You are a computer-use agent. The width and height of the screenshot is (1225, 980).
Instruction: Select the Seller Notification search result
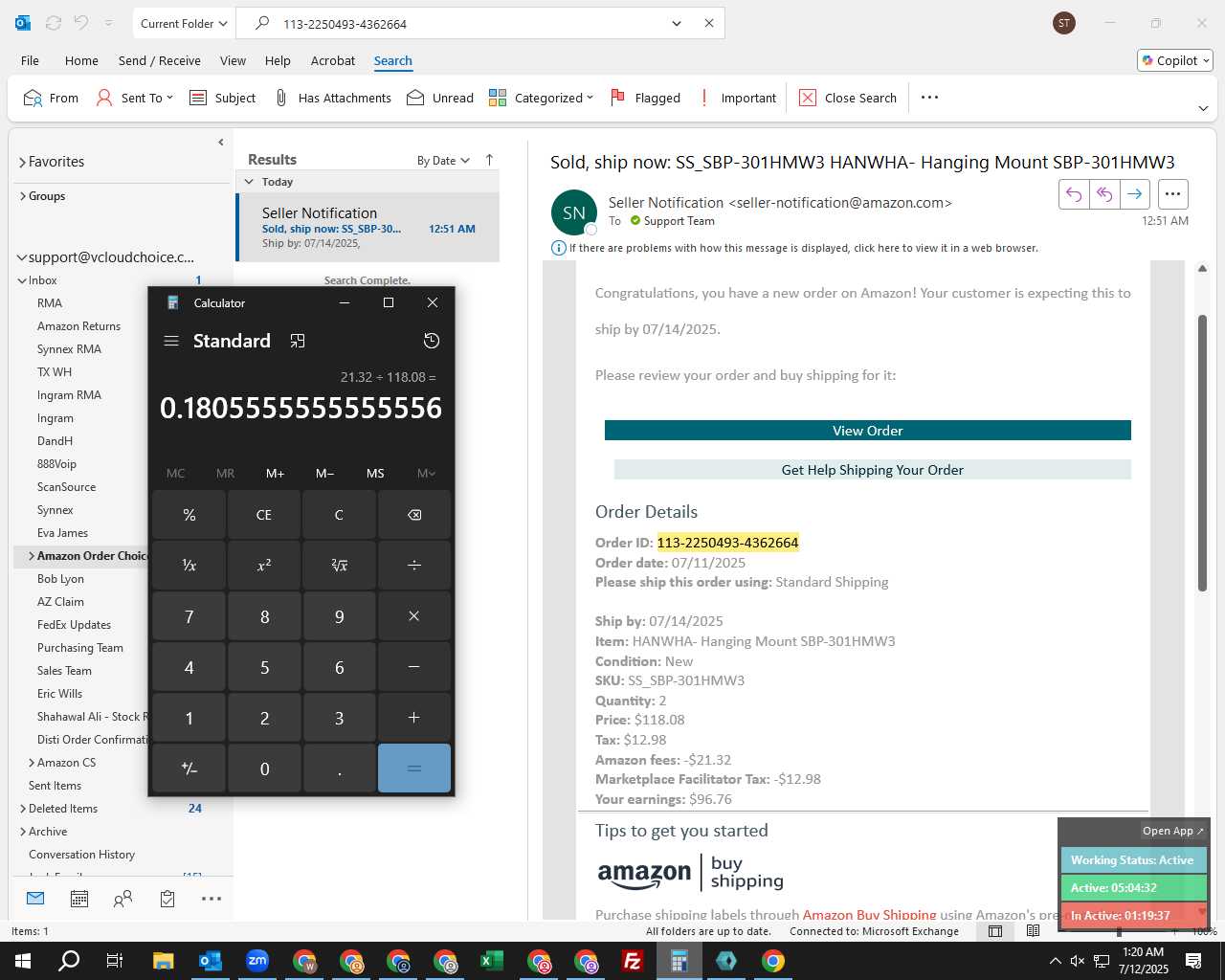click(368, 228)
